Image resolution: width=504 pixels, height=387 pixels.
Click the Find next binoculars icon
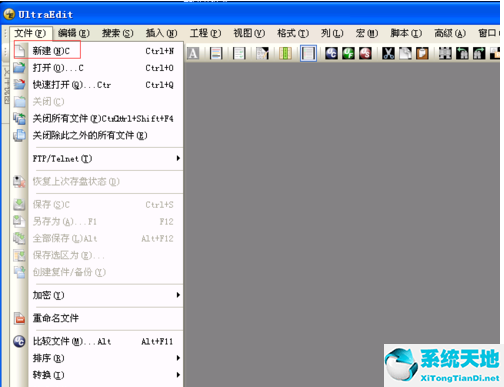(x=479, y=53)
